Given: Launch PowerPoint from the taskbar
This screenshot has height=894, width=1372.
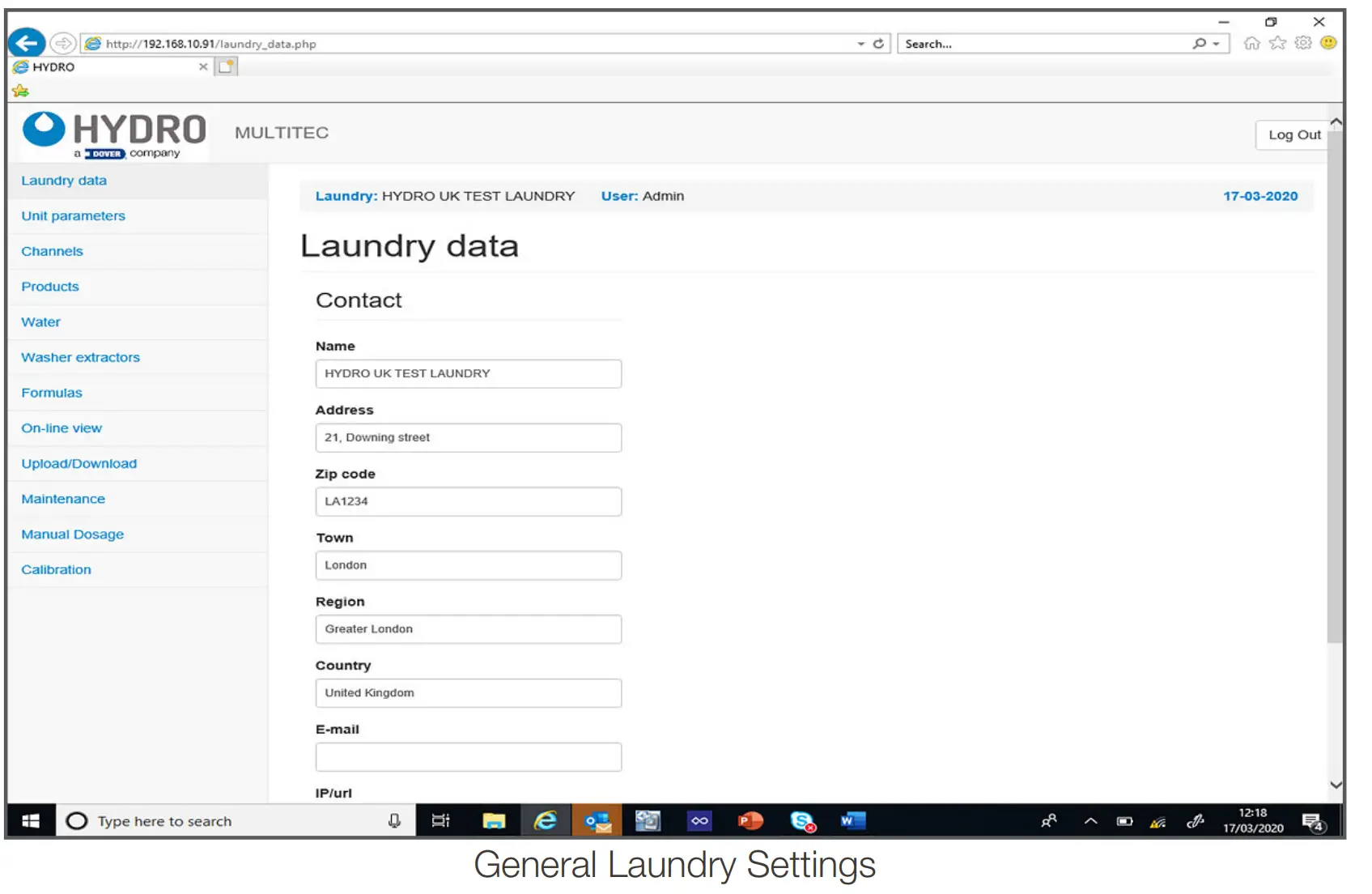Looking at the screenshot, I should 750,821.
